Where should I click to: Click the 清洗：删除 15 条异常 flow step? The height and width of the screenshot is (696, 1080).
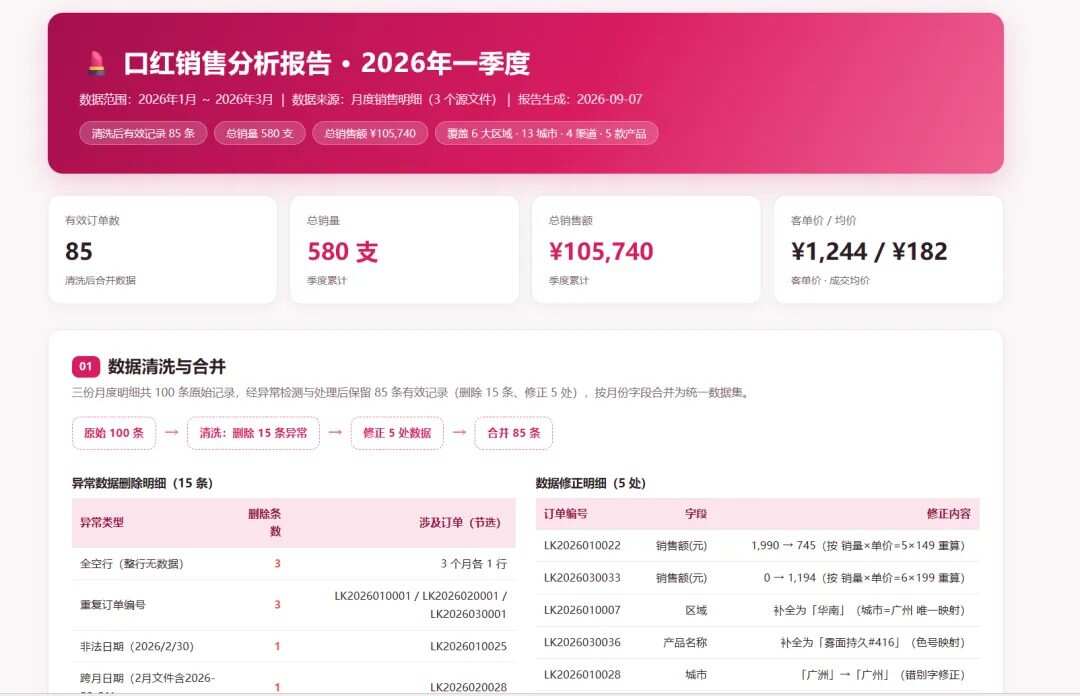253,433
